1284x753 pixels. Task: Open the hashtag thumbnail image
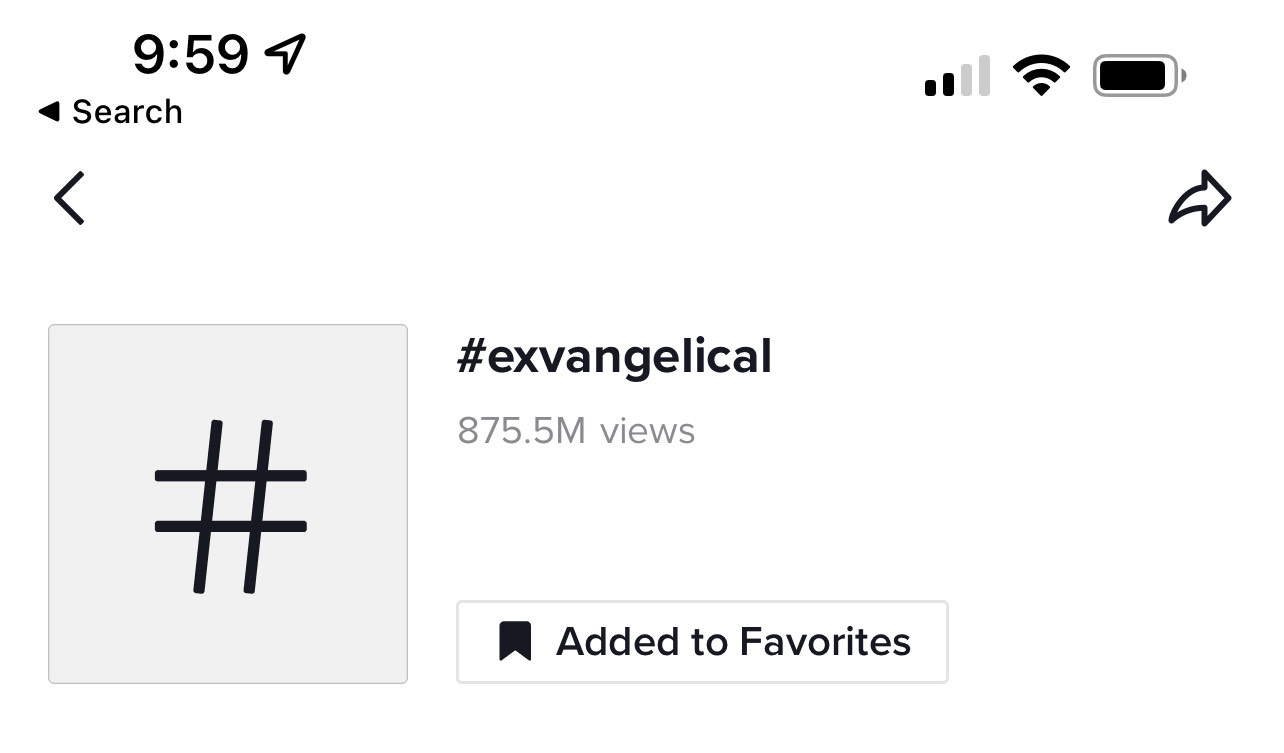(228, 504)
